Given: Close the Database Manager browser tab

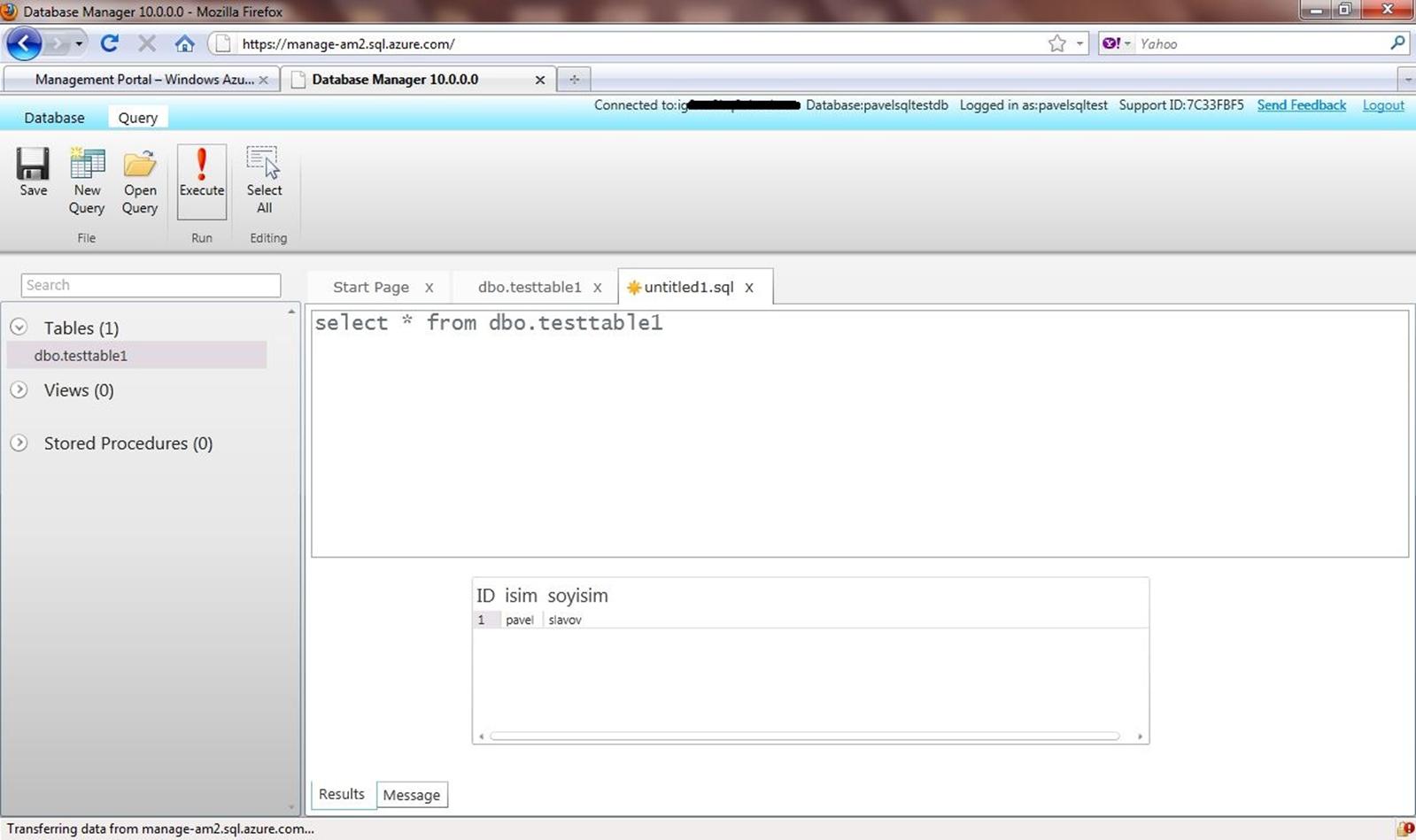Looking at the screenshot, I should click(540, 80).
